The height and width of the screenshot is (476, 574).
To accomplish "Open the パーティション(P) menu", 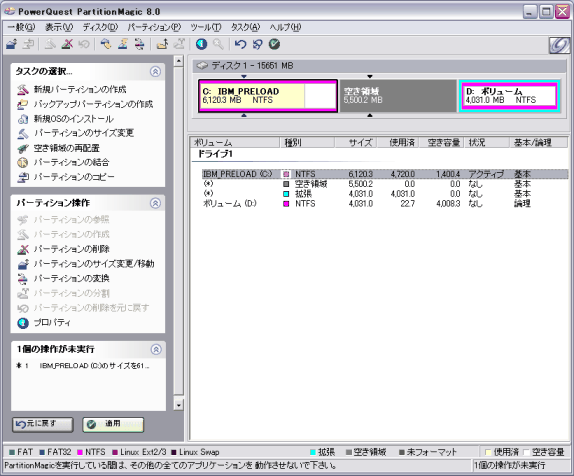I will click(154, 27).
